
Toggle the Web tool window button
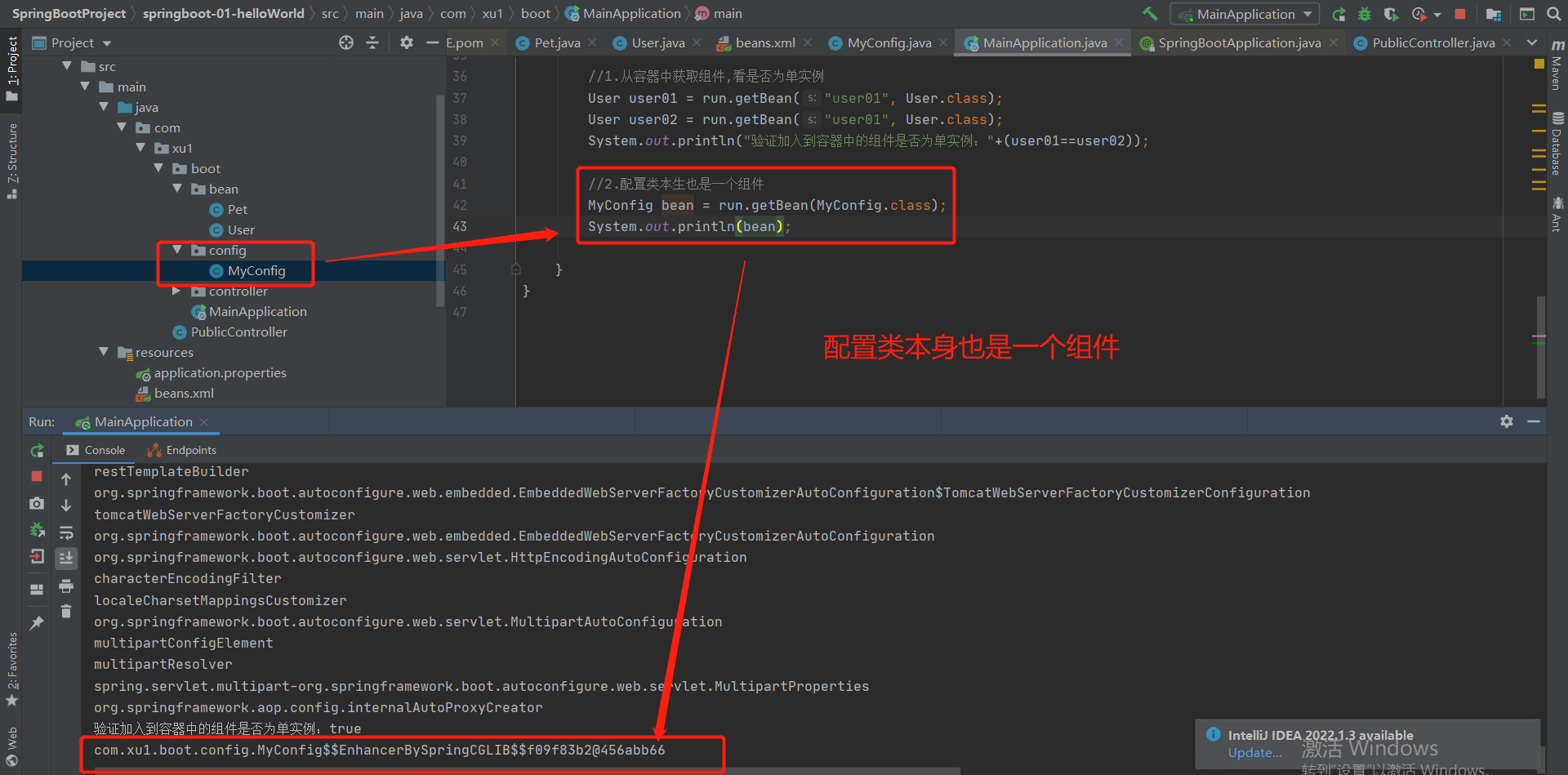point(11,746)
